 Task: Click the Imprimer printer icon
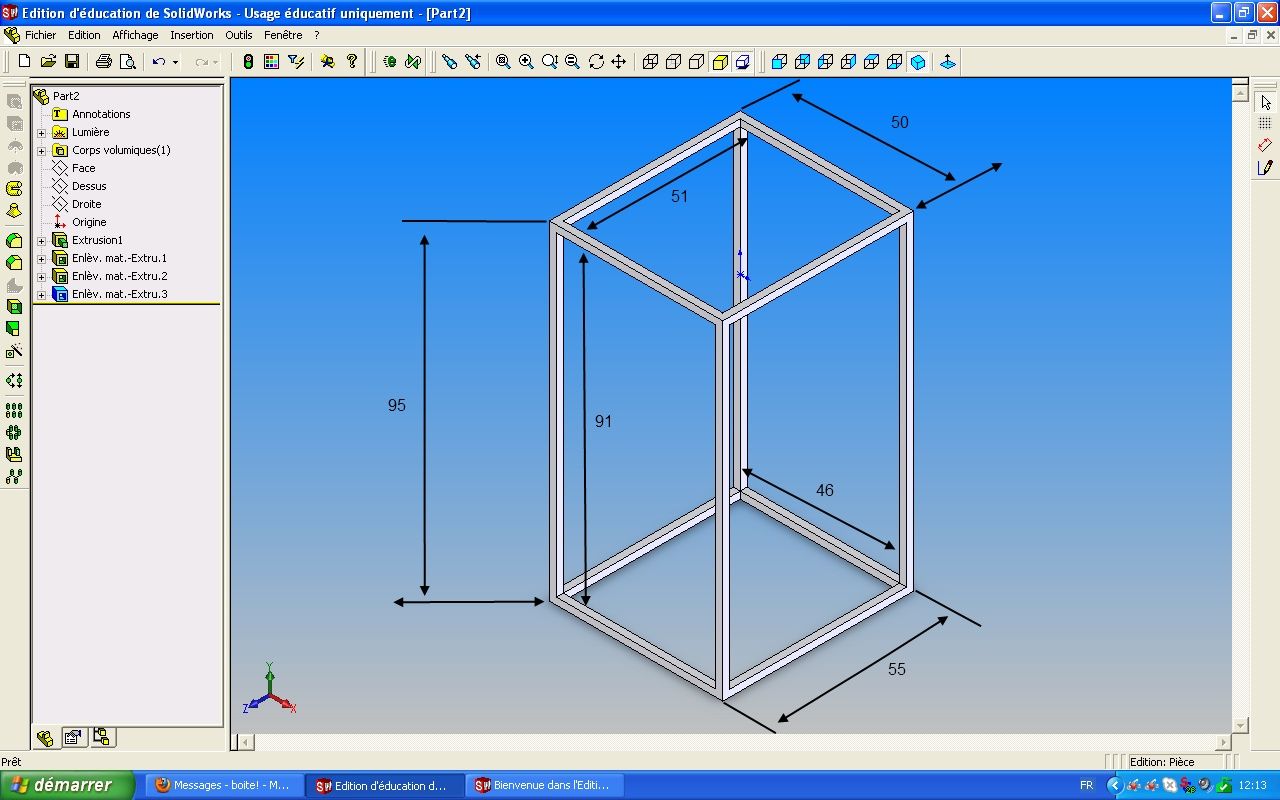click(x=103, y=61)
